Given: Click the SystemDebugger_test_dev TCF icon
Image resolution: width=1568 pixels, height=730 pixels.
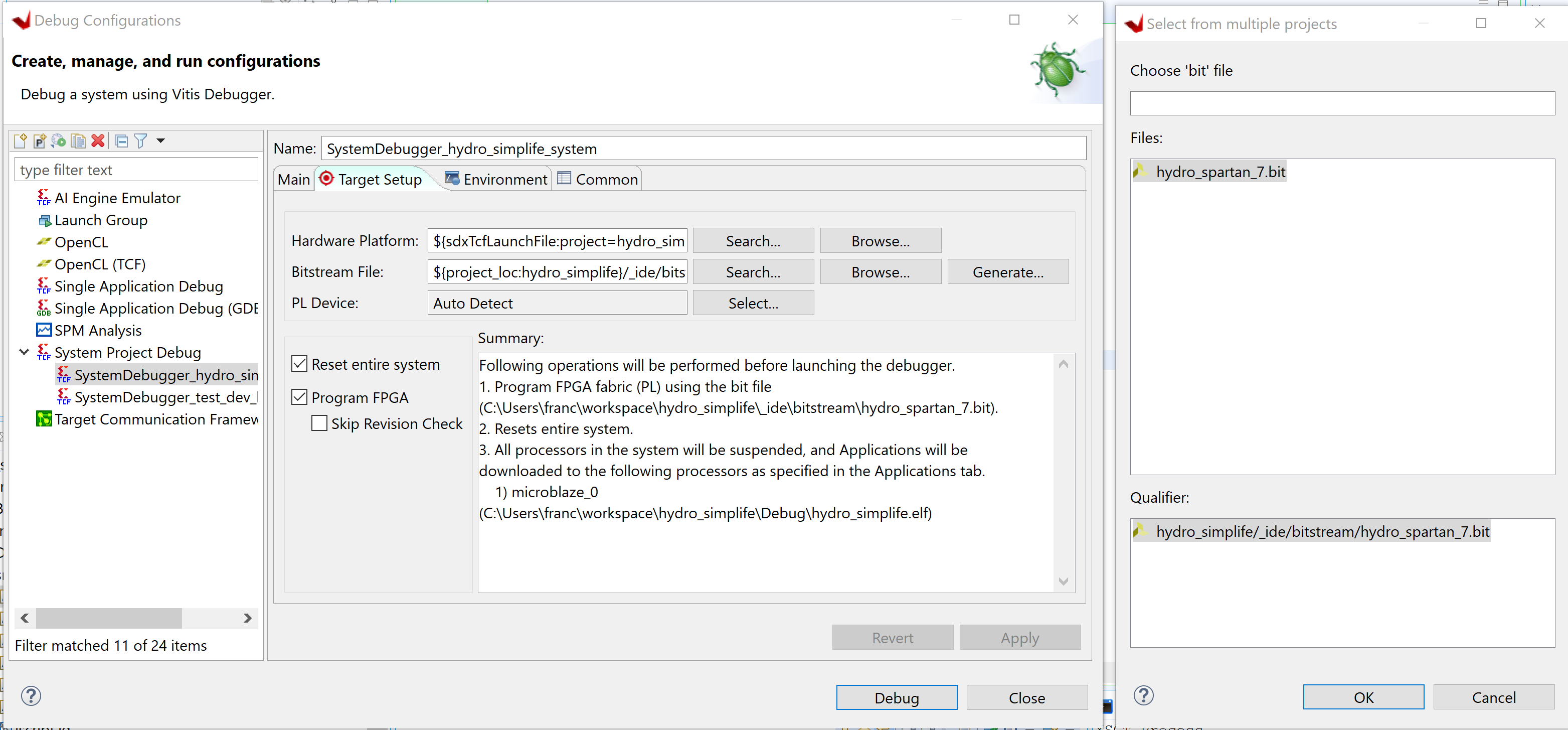Looking at the screenshot, I should point(64,396).
